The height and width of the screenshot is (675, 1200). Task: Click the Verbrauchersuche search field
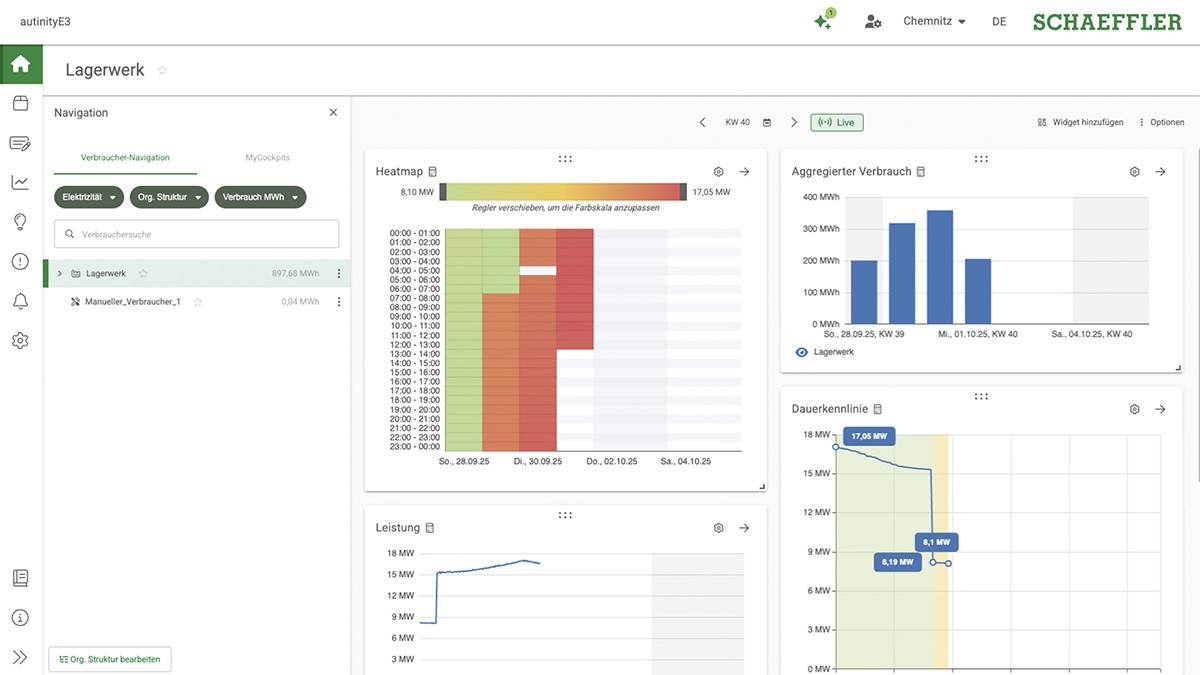tap(196, 234)
